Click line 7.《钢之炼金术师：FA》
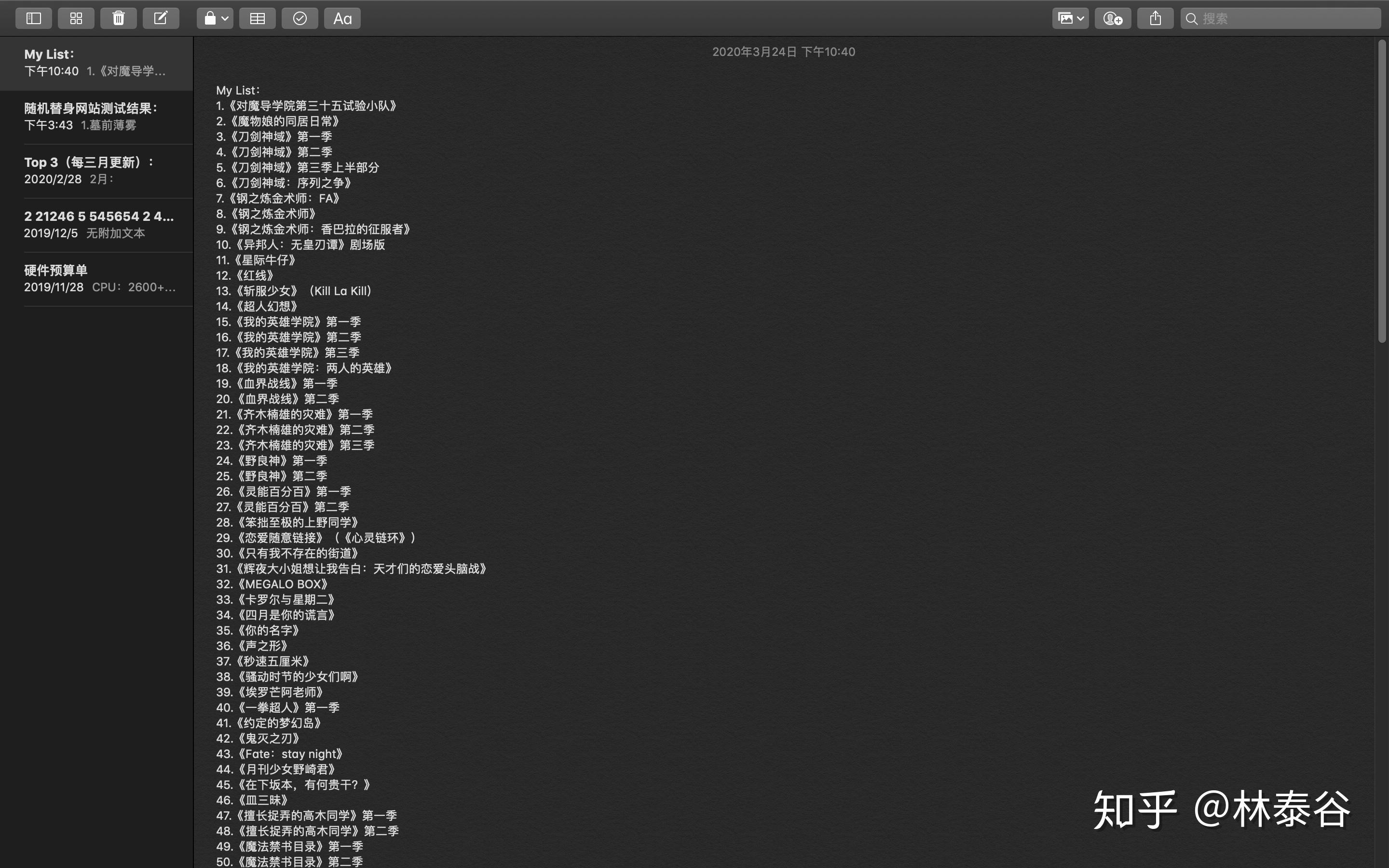This screenshot has height=868, width=1389. click(x=278, y=198)
